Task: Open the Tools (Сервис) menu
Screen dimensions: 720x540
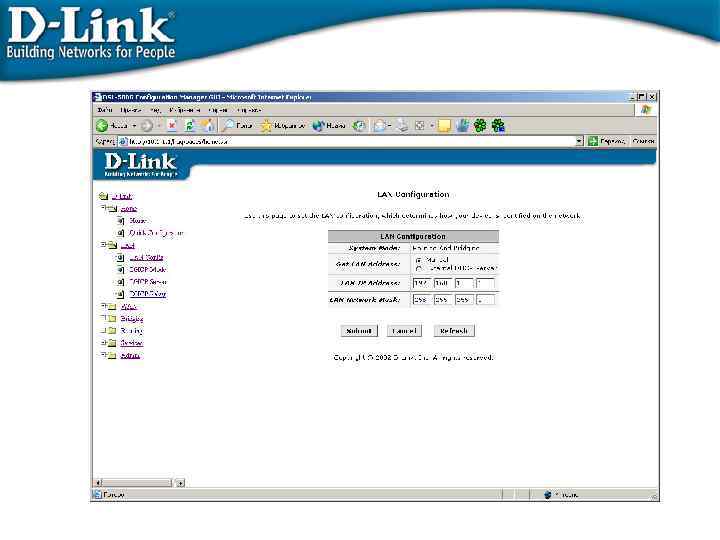Action: point(218,110)
